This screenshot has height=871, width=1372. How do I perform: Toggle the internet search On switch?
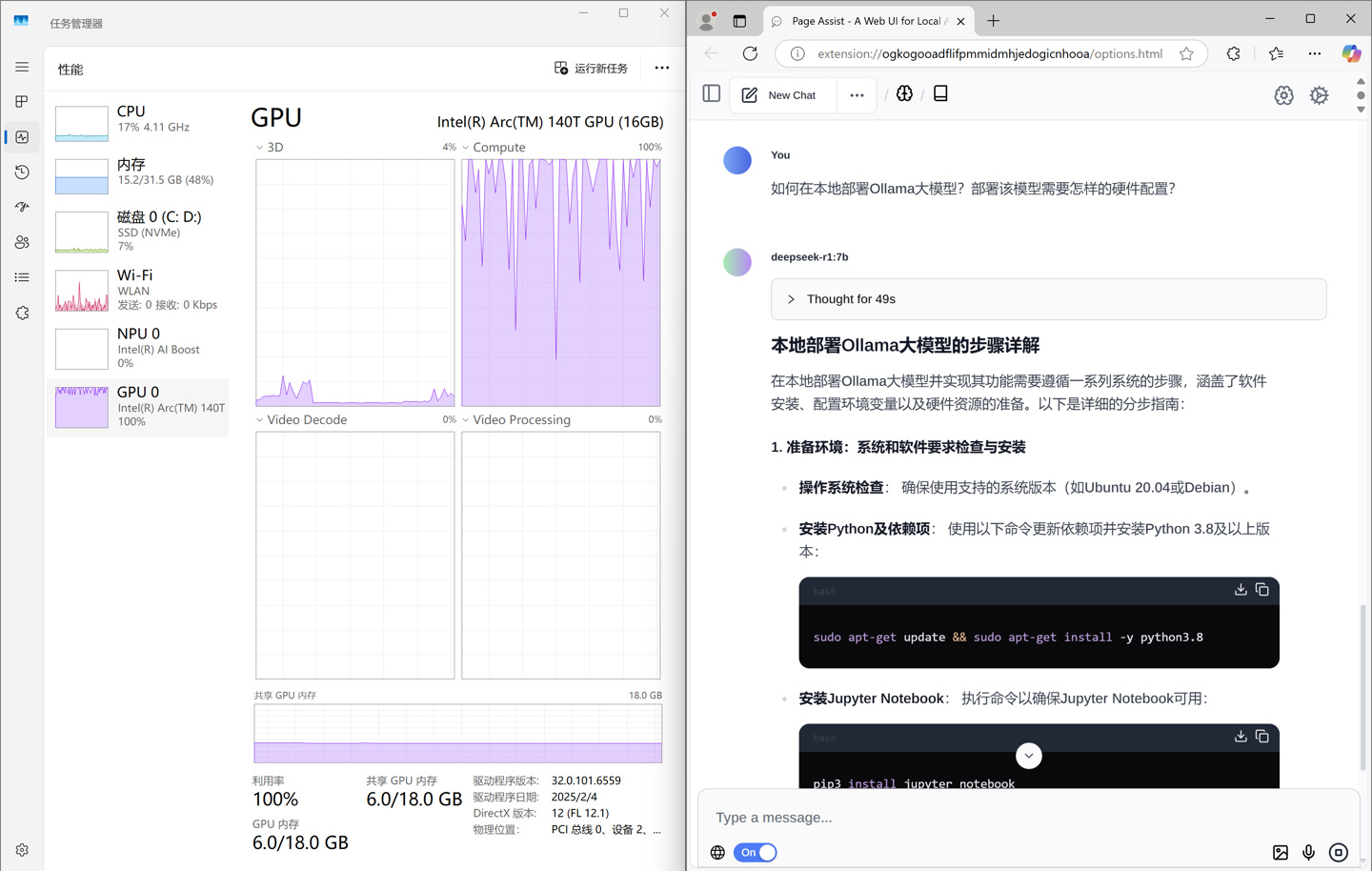point(755,853)
